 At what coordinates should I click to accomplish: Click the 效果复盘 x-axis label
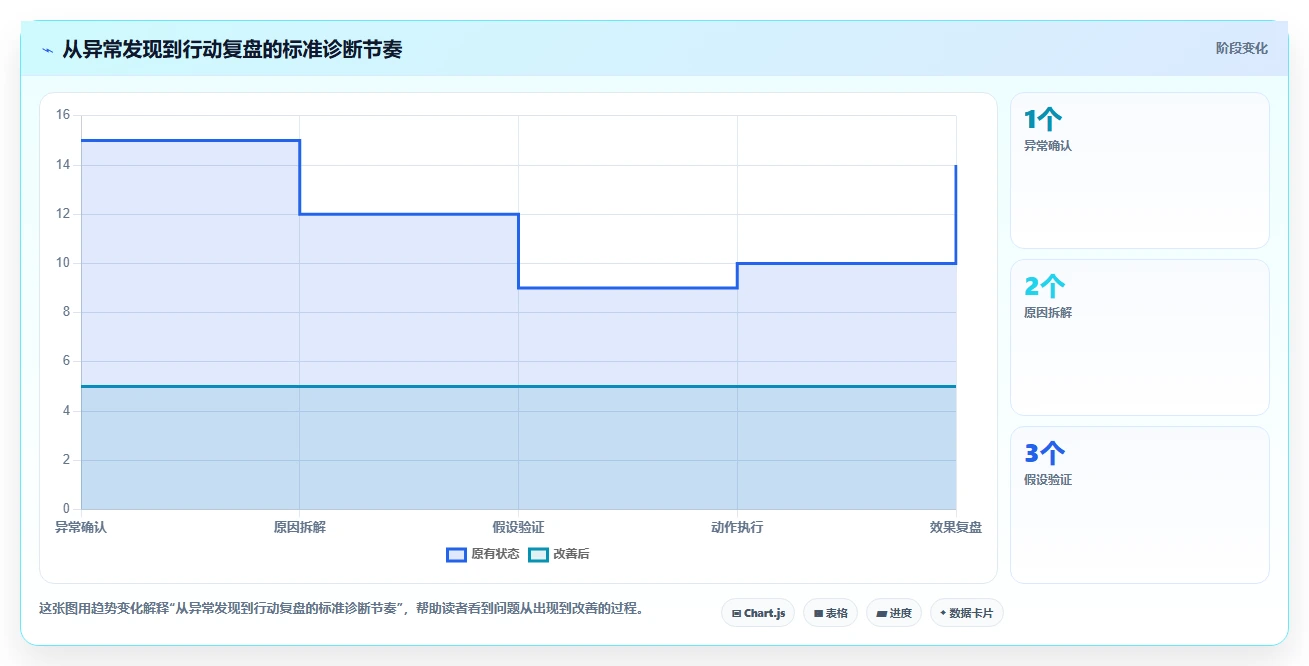[956, 527]
